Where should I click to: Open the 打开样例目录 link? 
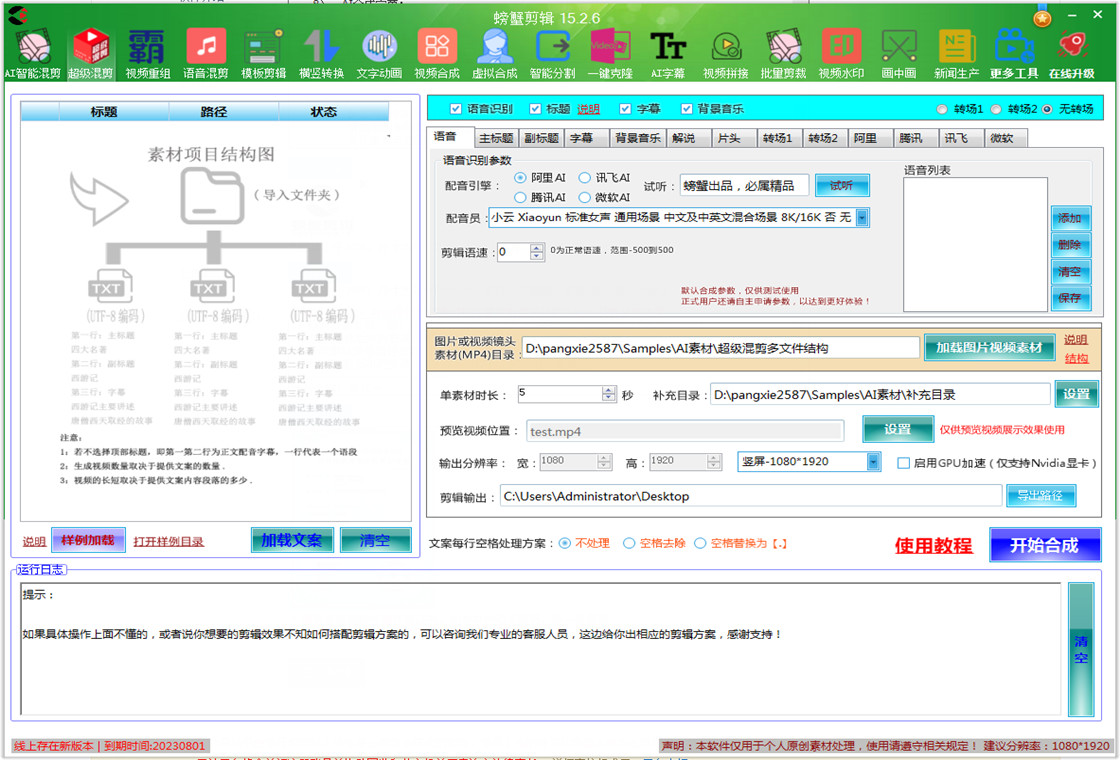tap(169, 542)
